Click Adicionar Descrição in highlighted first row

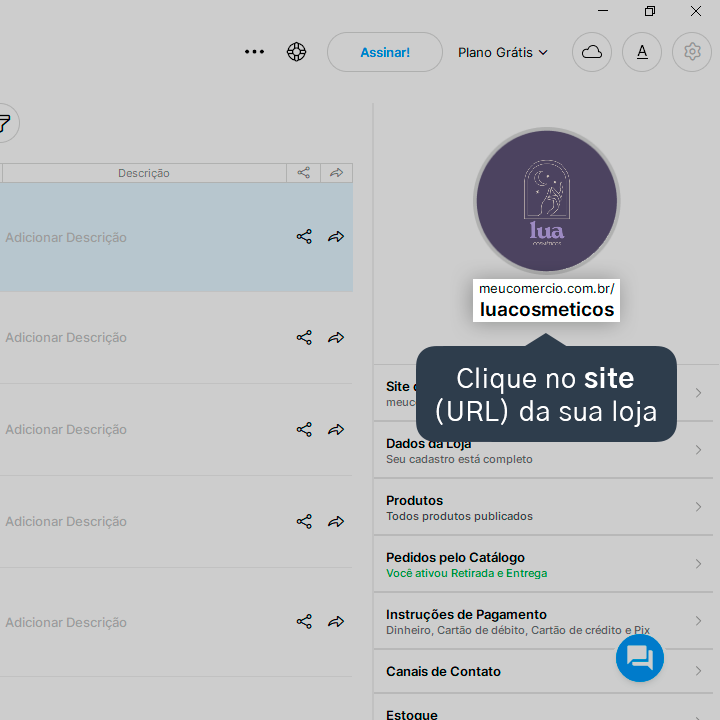point(66,237)
